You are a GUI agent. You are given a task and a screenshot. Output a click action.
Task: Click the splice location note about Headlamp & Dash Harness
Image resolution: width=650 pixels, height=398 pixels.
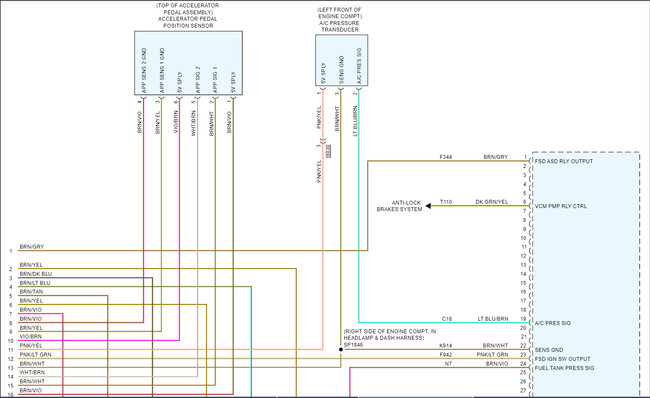coord(390,335)
